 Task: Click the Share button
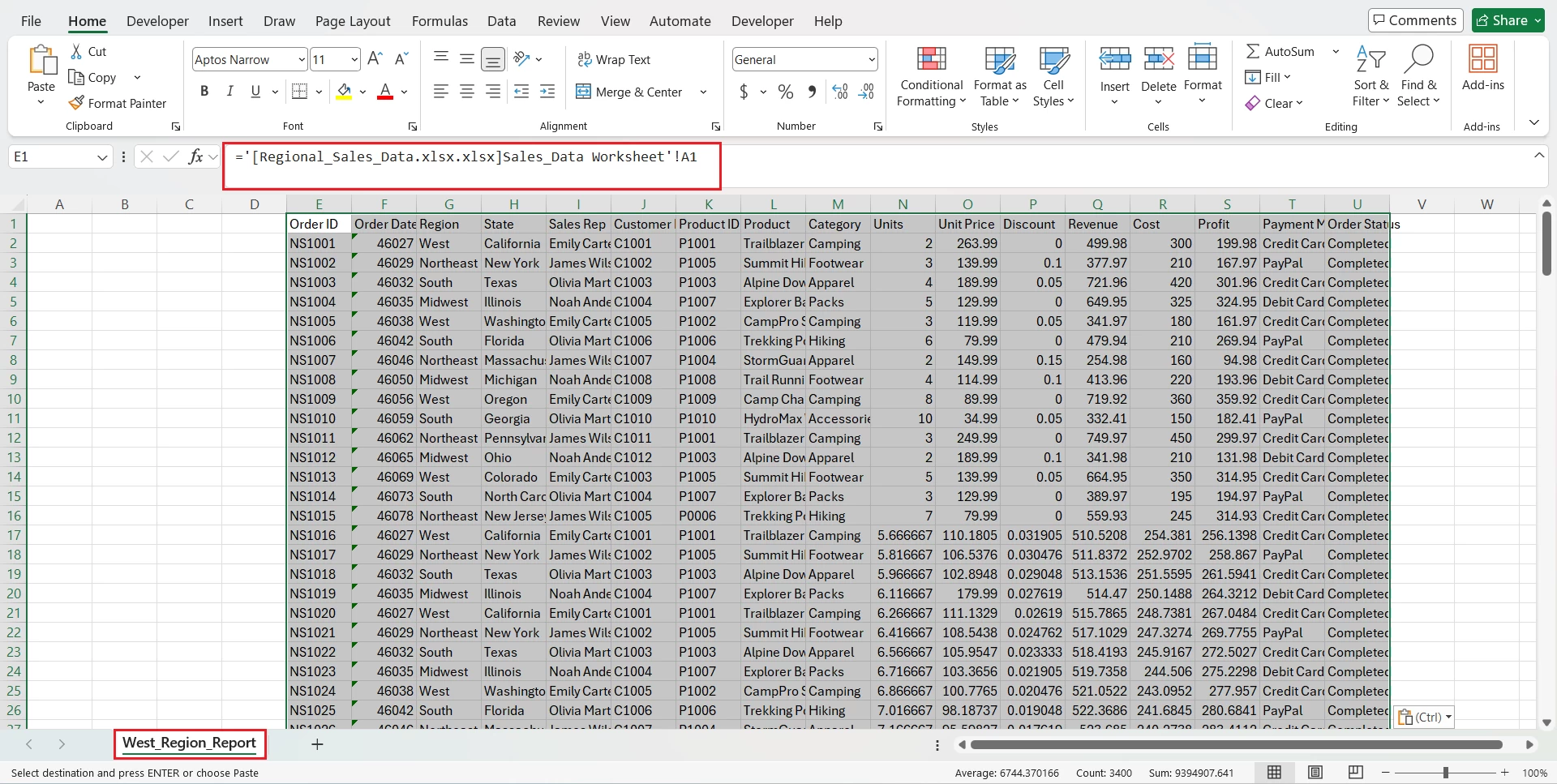point(1508,20)
